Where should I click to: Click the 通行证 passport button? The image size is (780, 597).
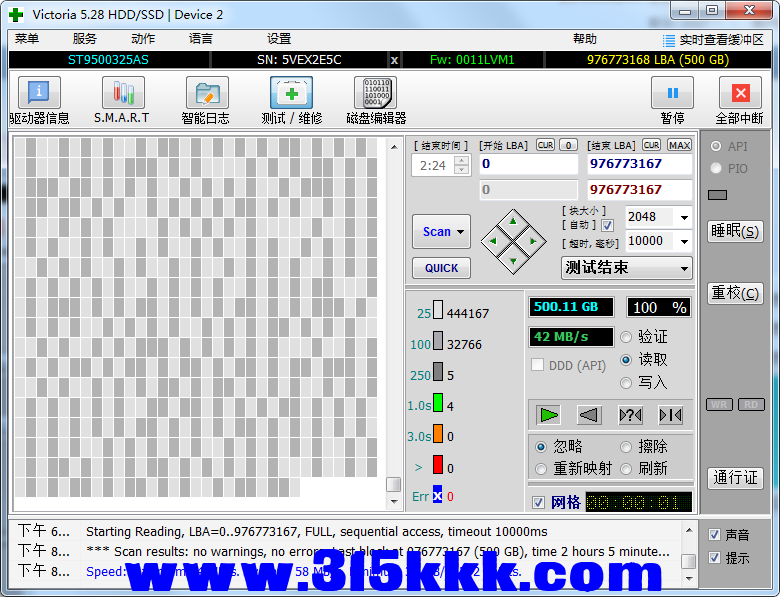735,478
